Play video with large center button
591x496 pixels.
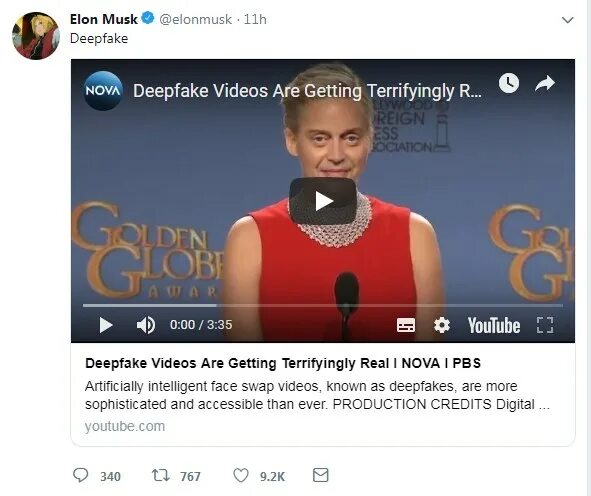tap(323, 201)
